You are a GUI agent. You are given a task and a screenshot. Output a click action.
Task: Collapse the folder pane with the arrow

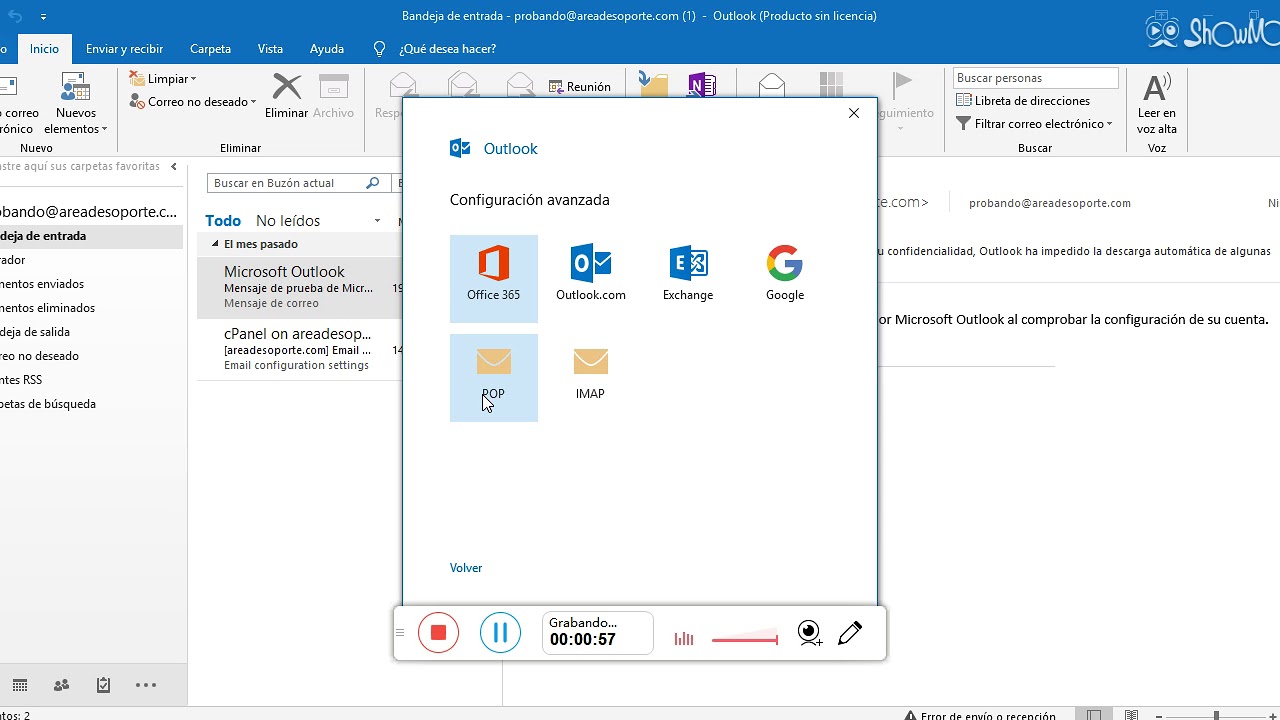pos(173,167)
